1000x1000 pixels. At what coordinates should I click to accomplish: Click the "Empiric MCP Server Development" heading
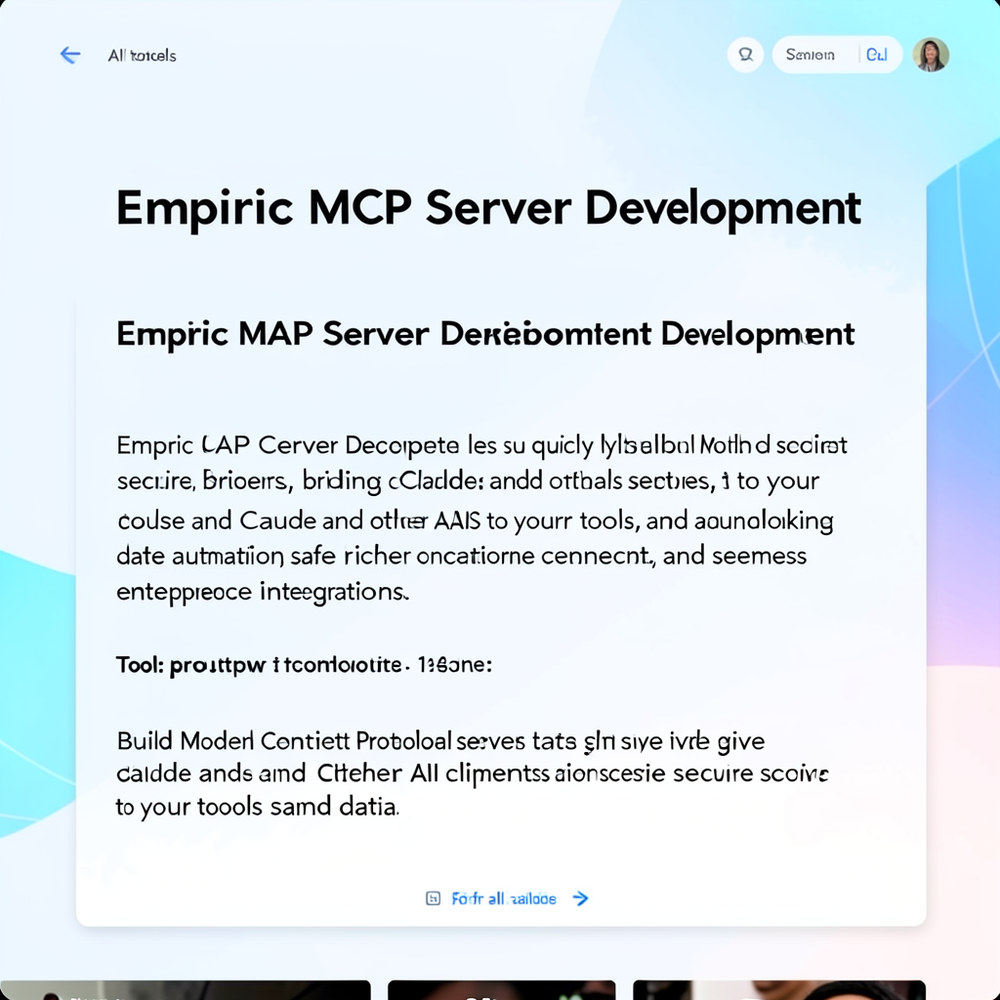489,209
